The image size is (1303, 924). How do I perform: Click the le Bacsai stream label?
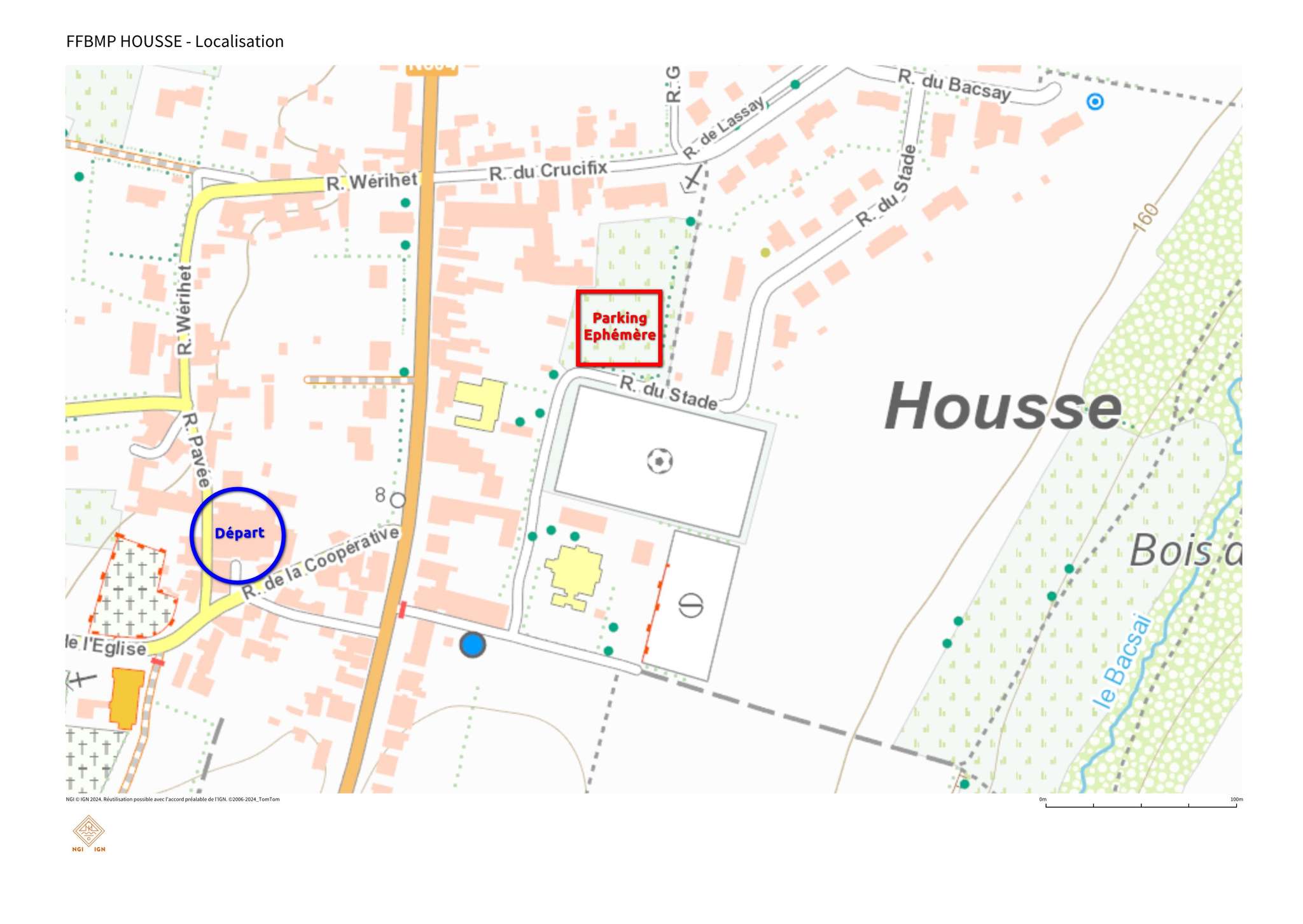[x=1122, y=661]
